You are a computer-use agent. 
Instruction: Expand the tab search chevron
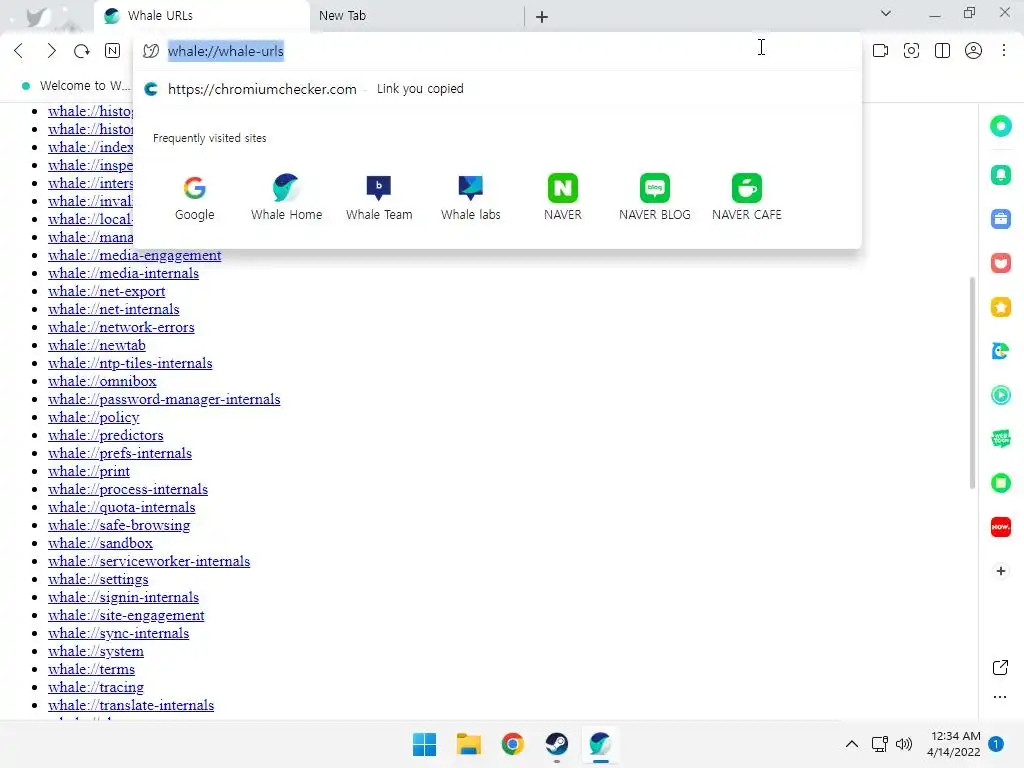[x=886, y=14]
